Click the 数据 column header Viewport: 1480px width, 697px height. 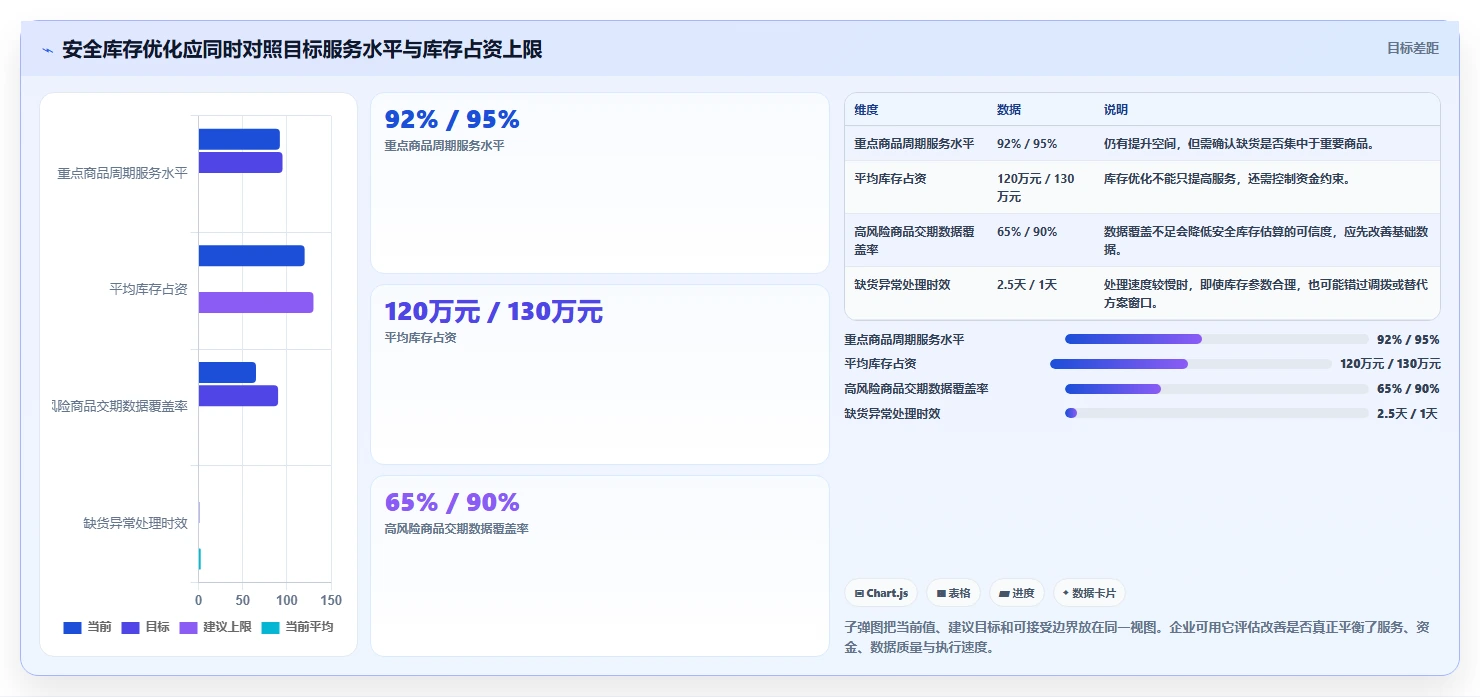[1009, 110]
